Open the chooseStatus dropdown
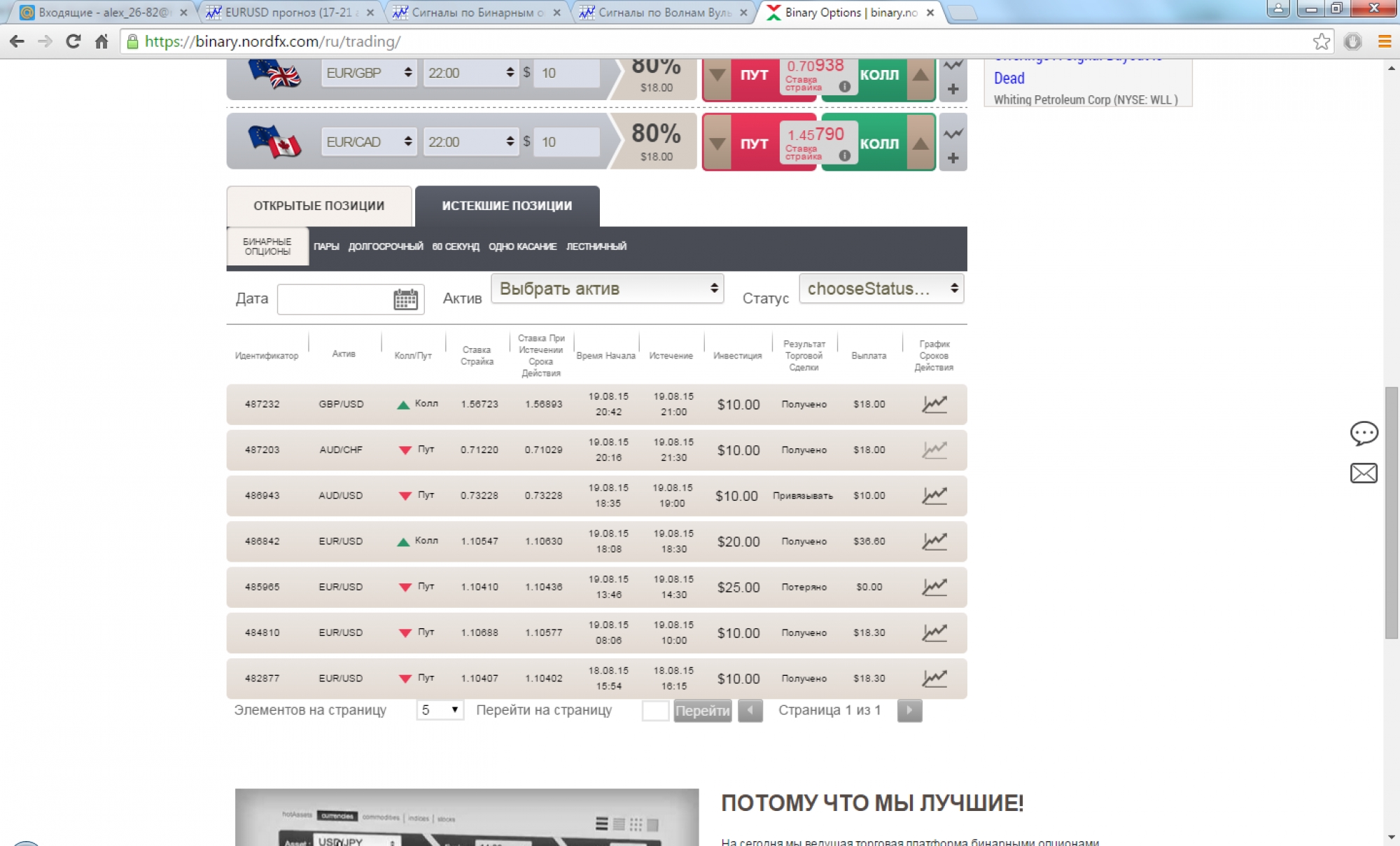This screenshot has height=846, width=1400. 881,289
